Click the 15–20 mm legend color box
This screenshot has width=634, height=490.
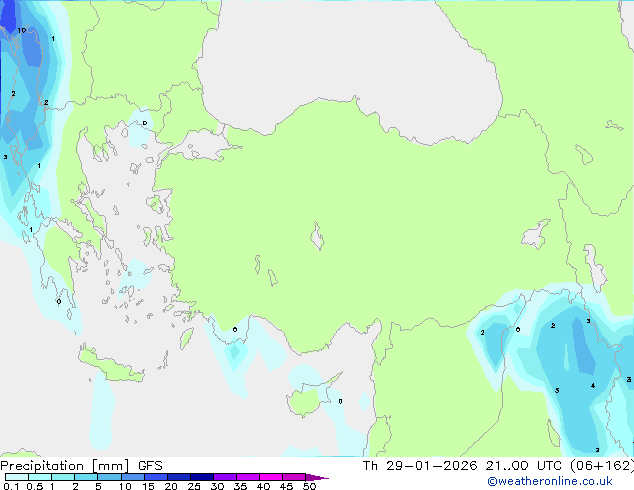tap(155, 477)
